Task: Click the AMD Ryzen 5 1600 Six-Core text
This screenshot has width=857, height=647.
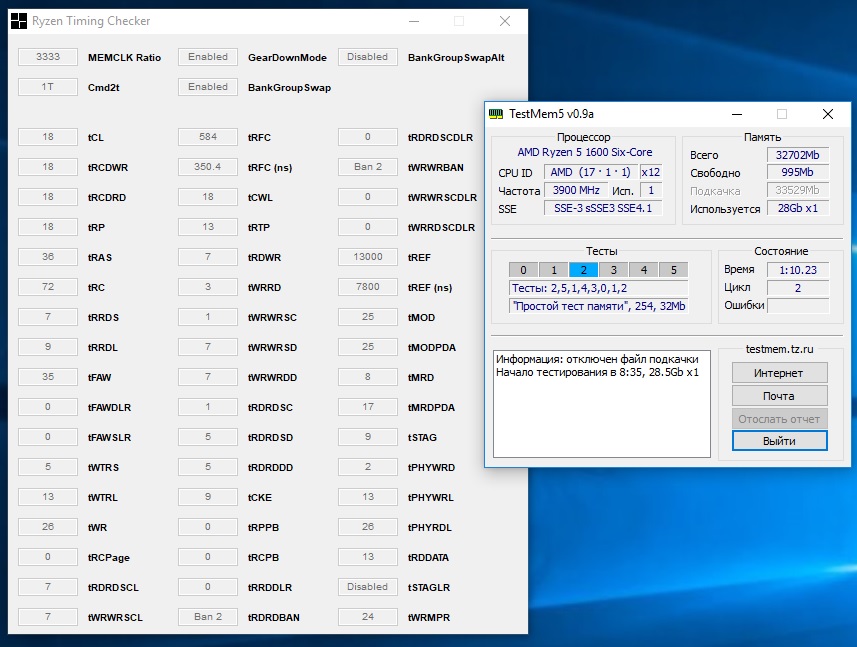Action: tap(584, 152)
